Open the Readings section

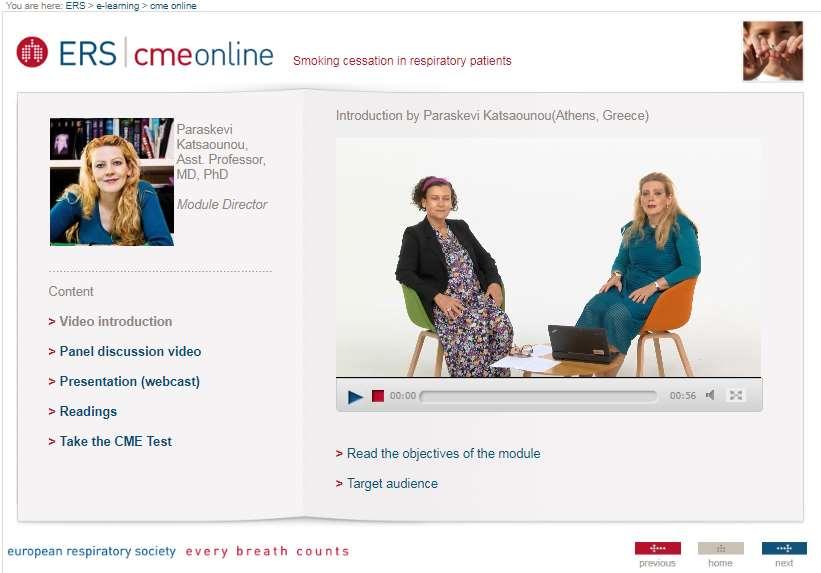(88, 412)
